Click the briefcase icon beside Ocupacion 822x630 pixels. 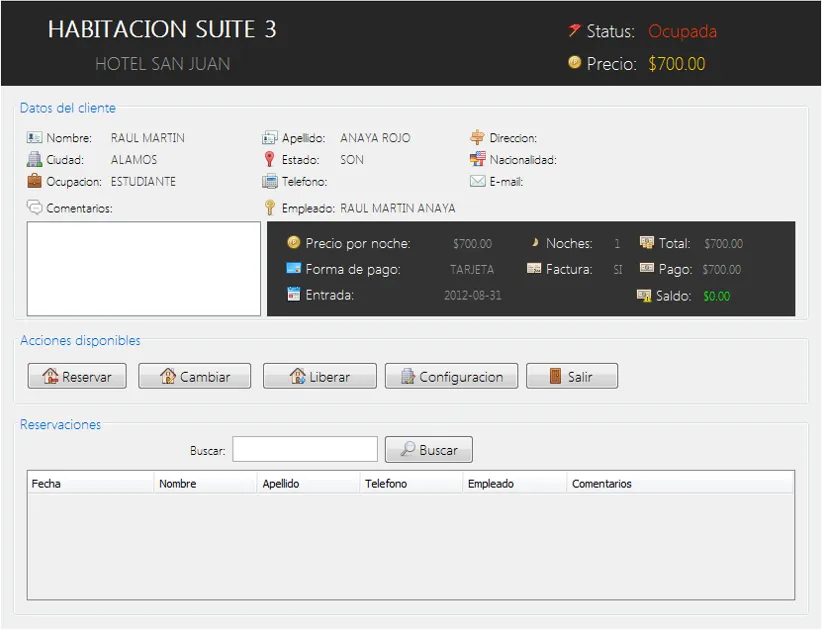34,181
